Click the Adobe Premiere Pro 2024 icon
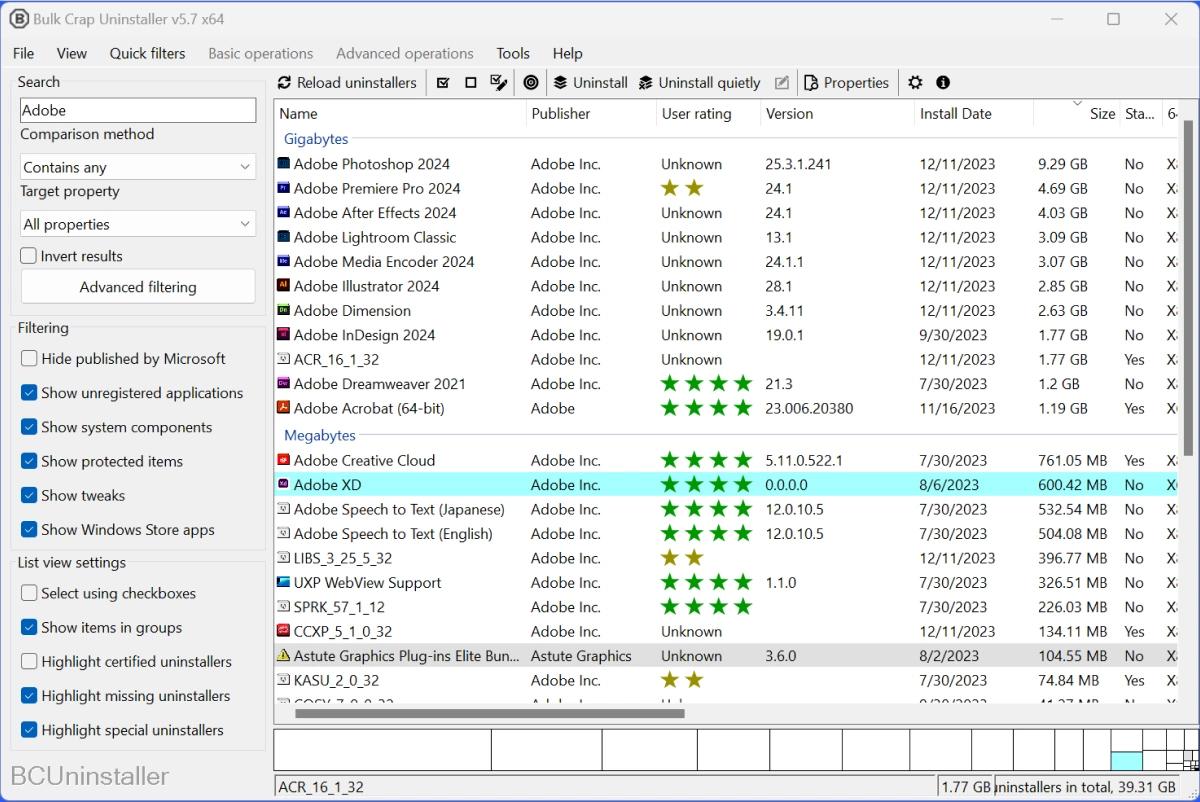 (284, 188)
